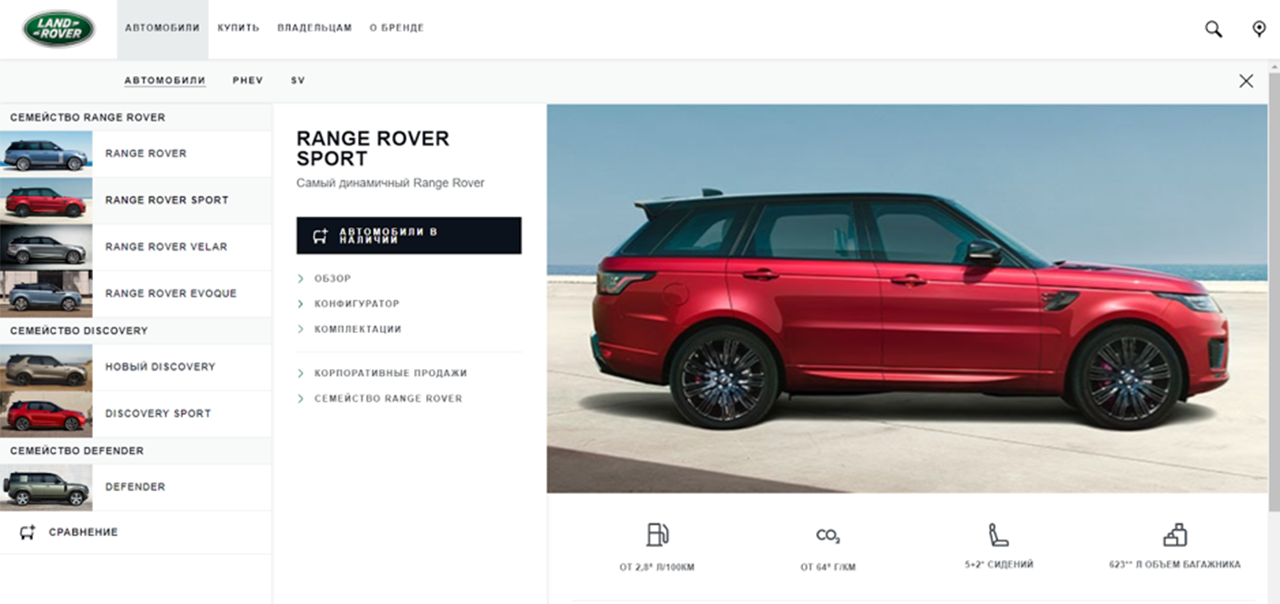This screenshot has height=604, width=1280.
Task: Switch to the PHEV tab
Action: (x=248, y=80)
